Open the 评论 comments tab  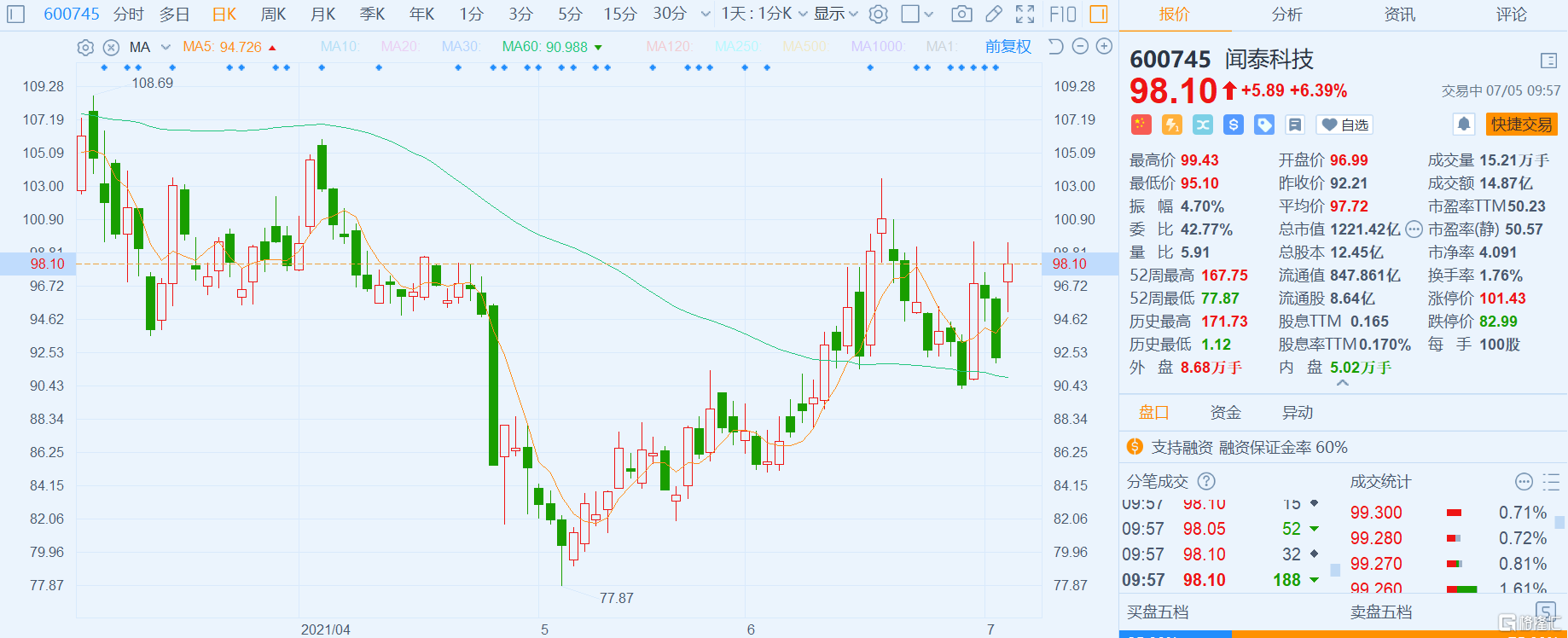click(1511, 14)
